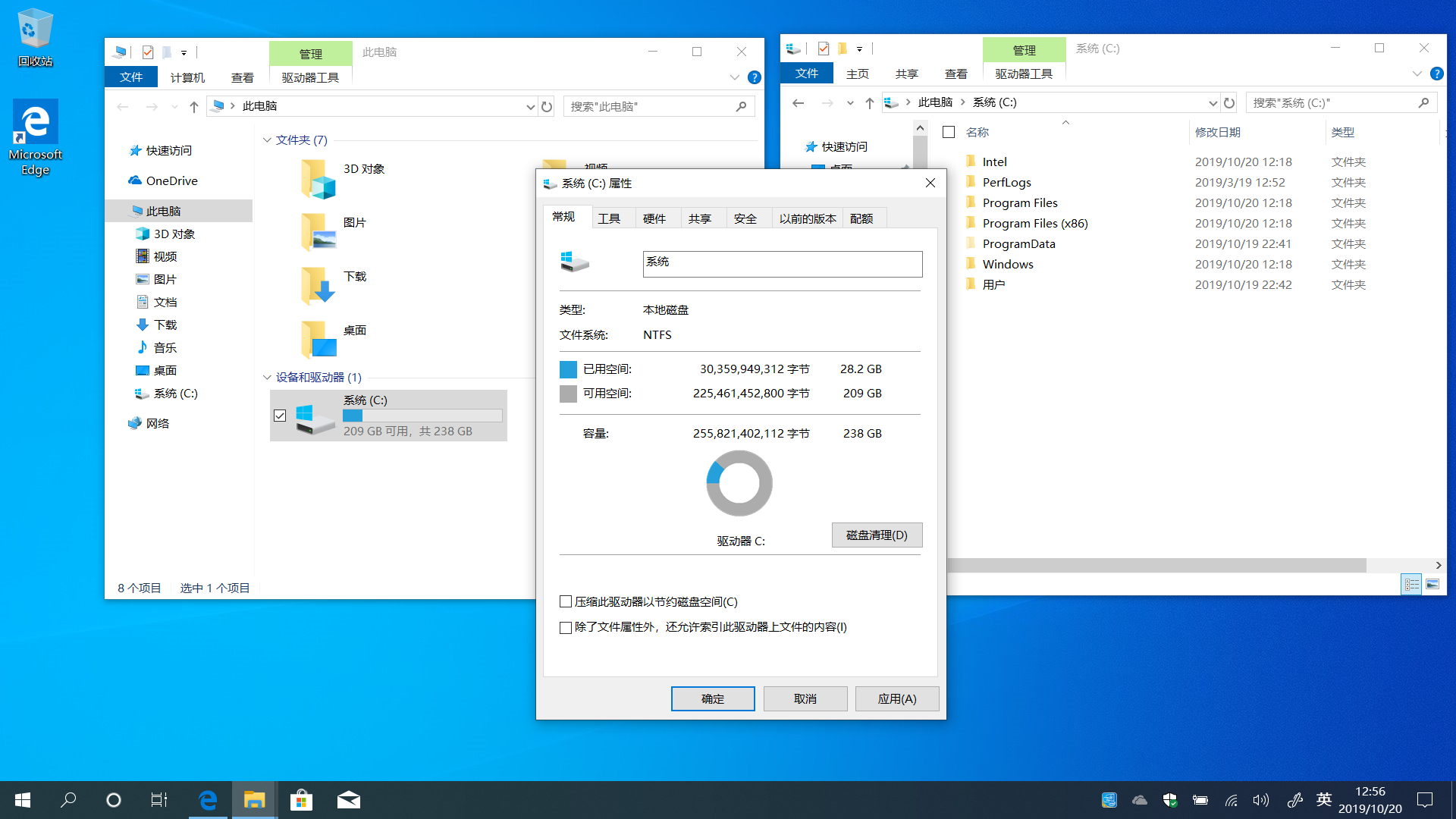Screen dimensions: 1456x819
Task: Go up one level in 此电脑 window
Action: coord(194,107)
